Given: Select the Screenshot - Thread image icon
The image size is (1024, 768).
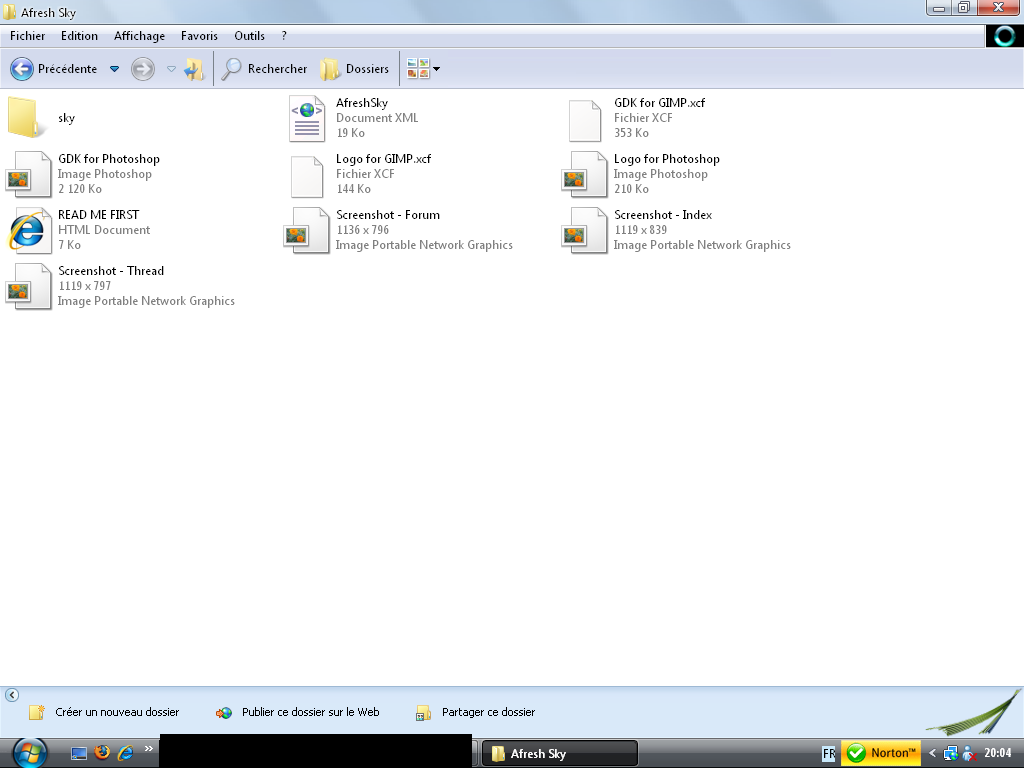Looking at the screenshot, I should pos(29,286).
